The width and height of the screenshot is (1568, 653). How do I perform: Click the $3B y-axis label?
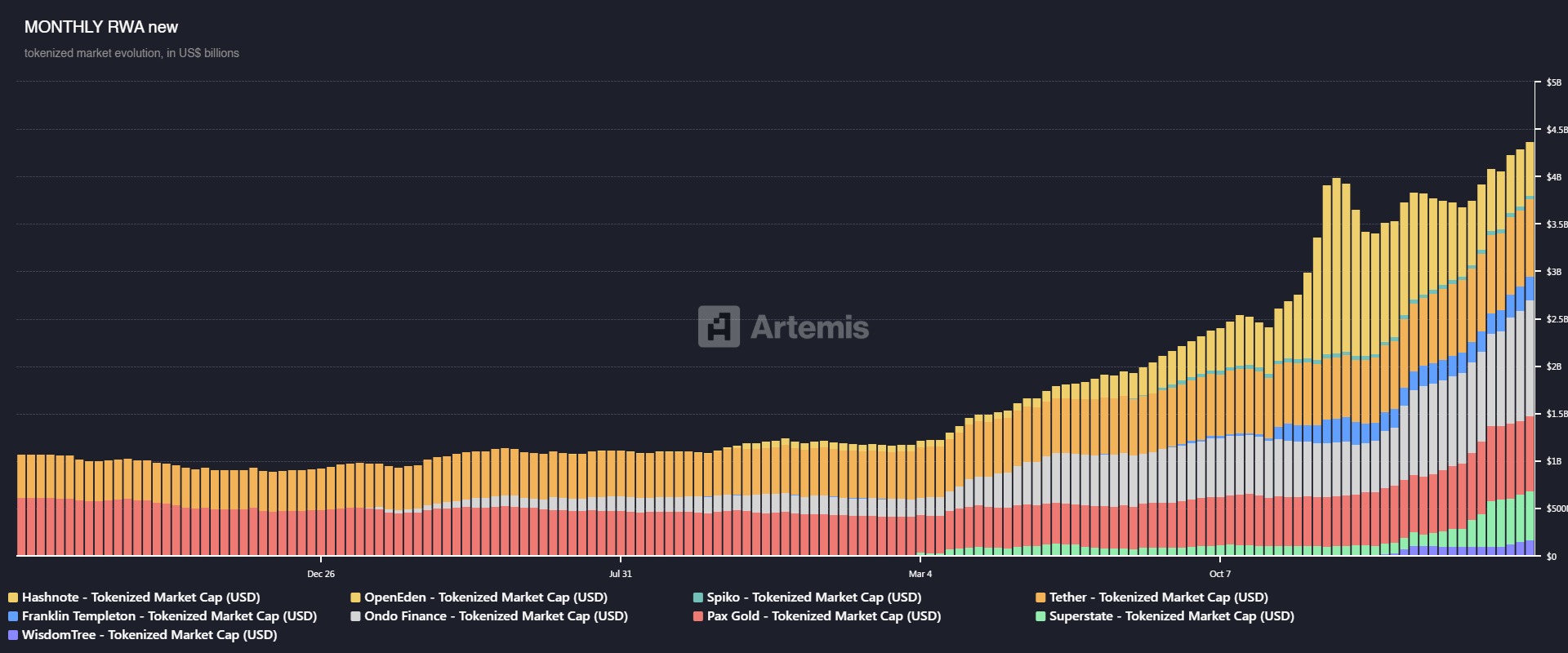pos(1553,272)
